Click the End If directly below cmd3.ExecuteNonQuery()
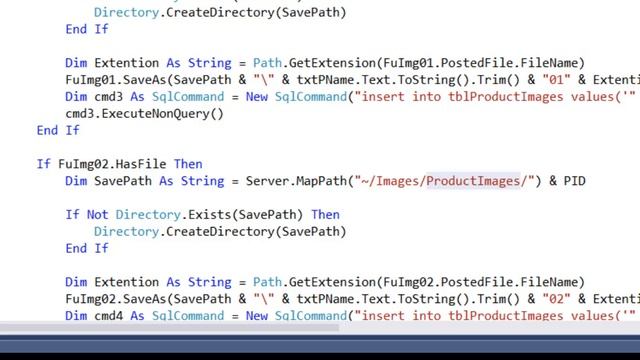This screenshot has width=640, height=360. (x=58, y=130)
